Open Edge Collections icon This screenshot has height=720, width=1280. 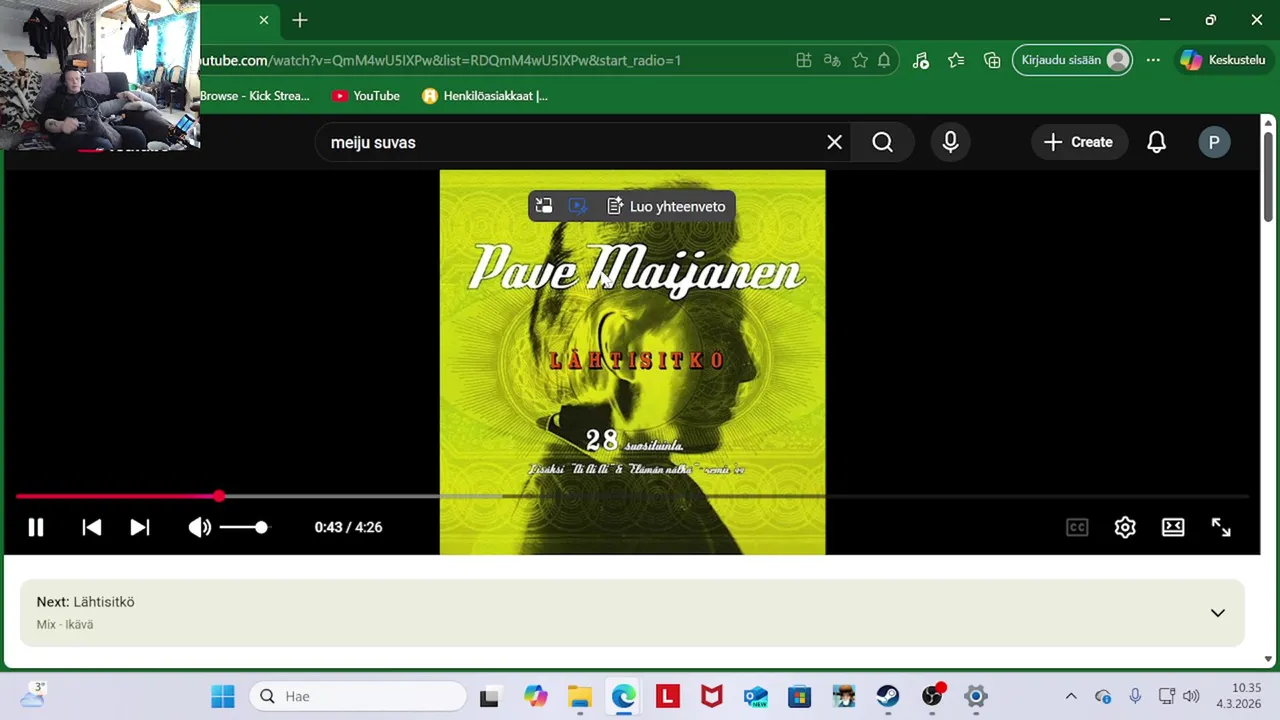coord(992,60)
